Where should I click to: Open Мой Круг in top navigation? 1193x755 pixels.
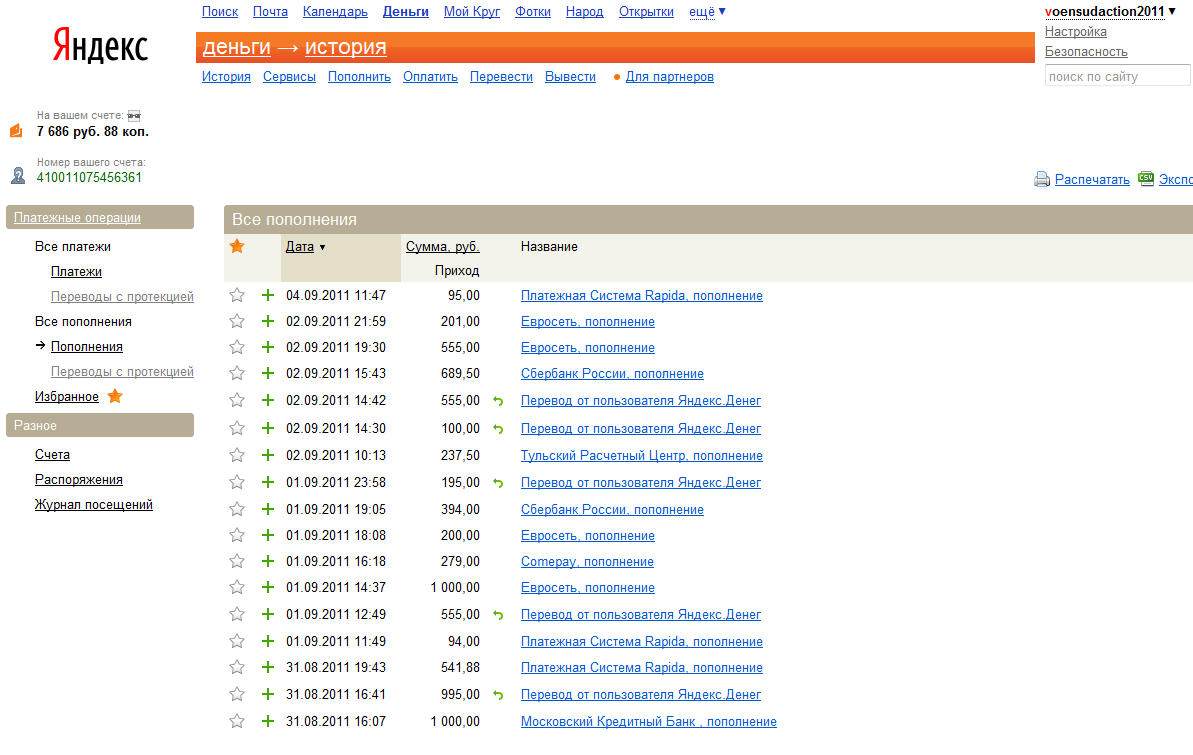tap(472, 11)
